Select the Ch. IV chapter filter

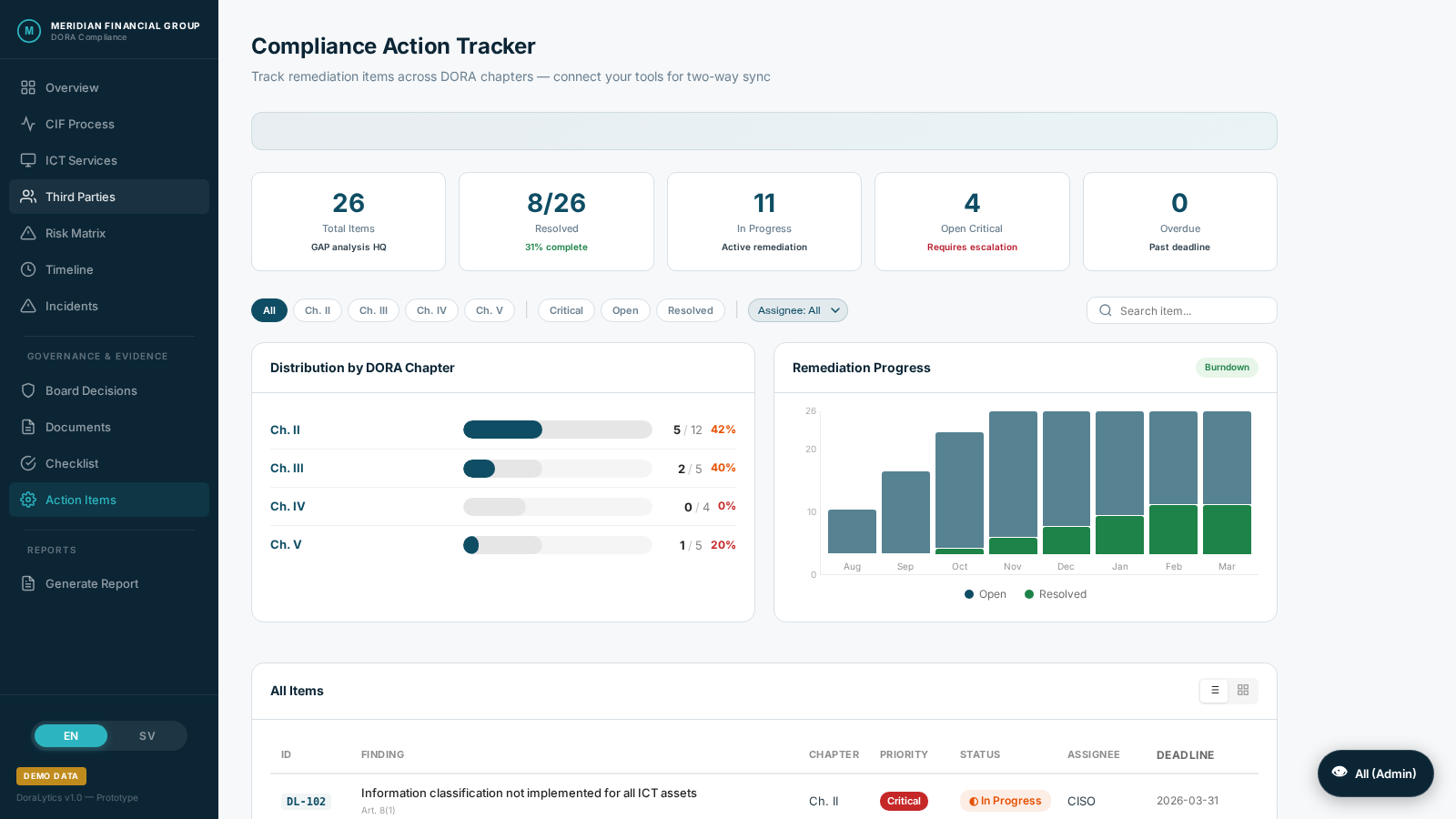pos(431,310)
